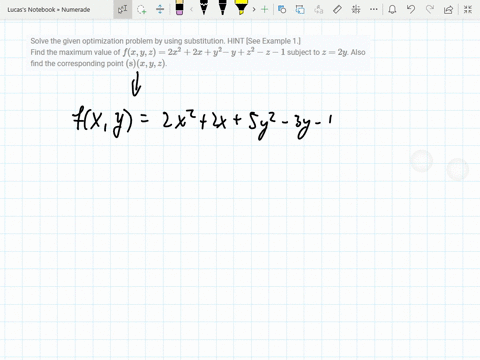480x360 pixels.
Task: Open the more options ellipsis menu
Action: [x=374, y=9]
